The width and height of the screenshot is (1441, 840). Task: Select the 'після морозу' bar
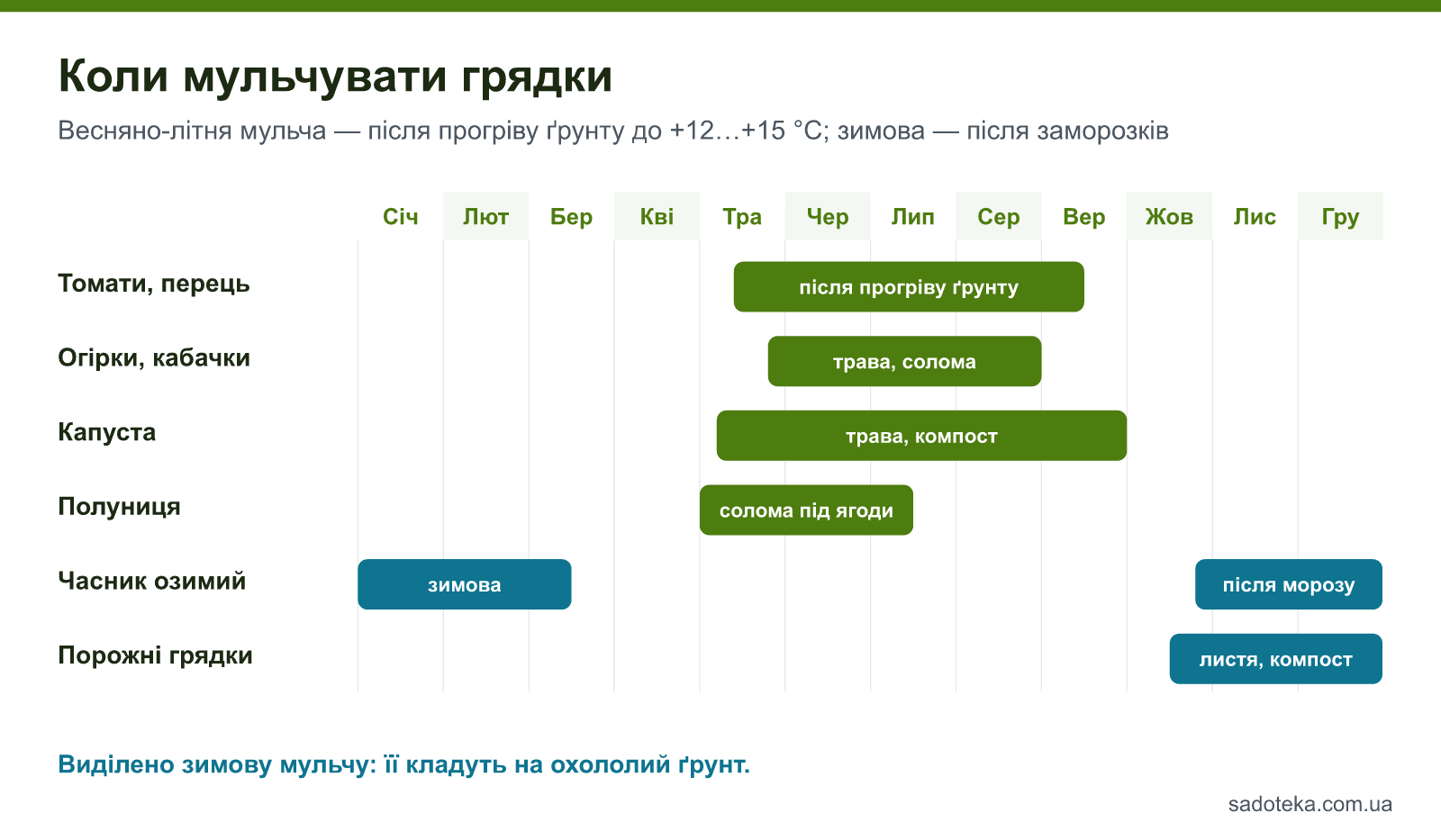pos(1289,584)
